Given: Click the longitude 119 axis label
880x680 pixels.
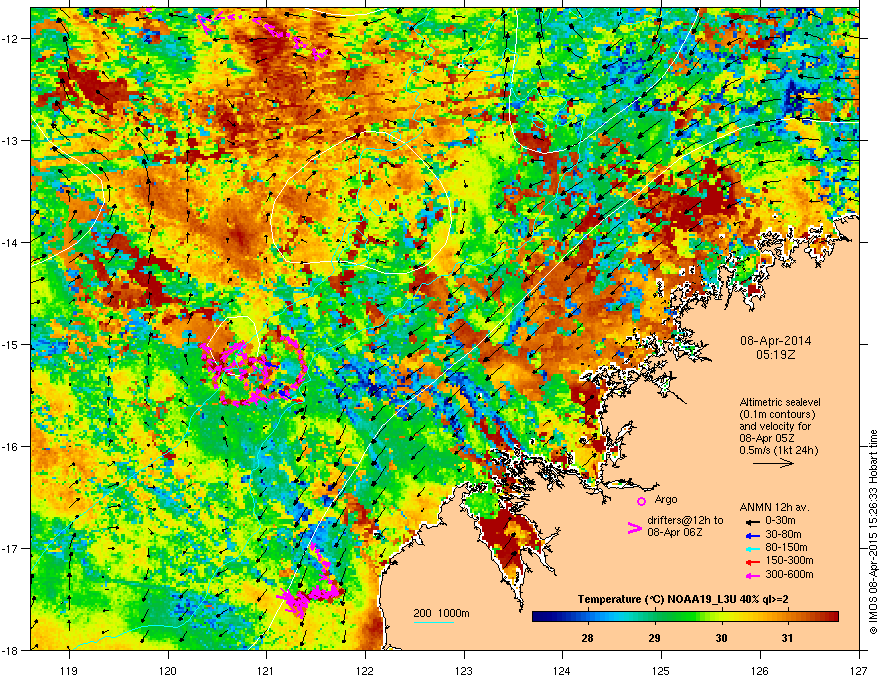Looking at the screenshot, I should pyautogui.click(x=69, y=670).
